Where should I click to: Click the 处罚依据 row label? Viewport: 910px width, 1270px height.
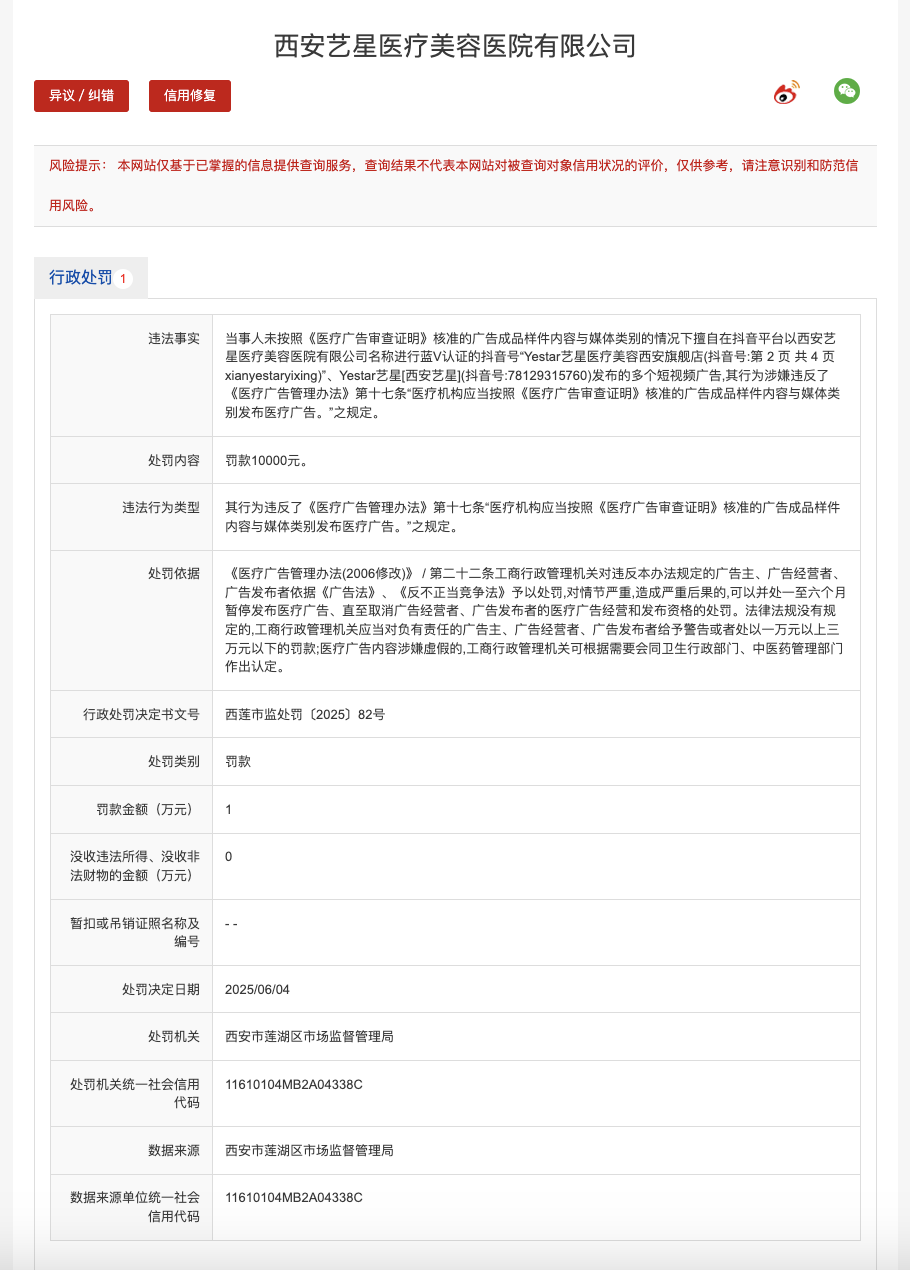[174, 574]
